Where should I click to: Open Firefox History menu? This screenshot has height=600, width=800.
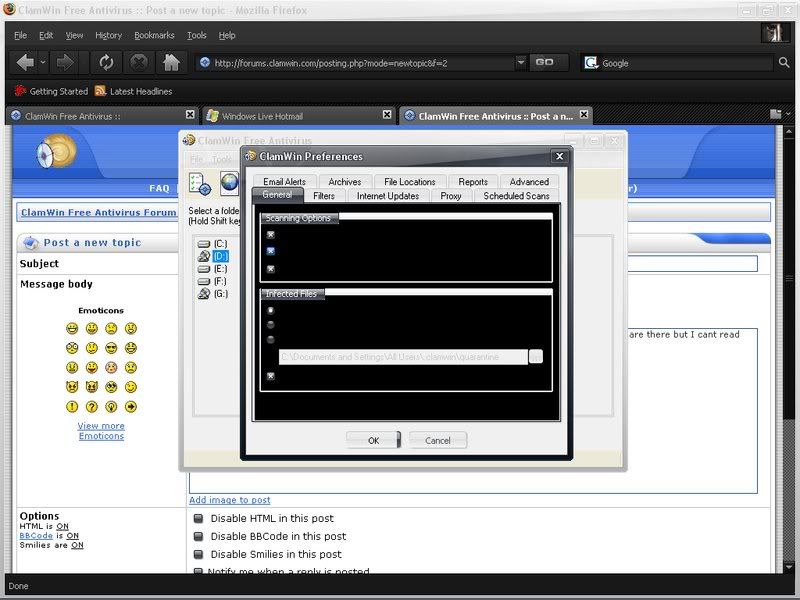109,35
